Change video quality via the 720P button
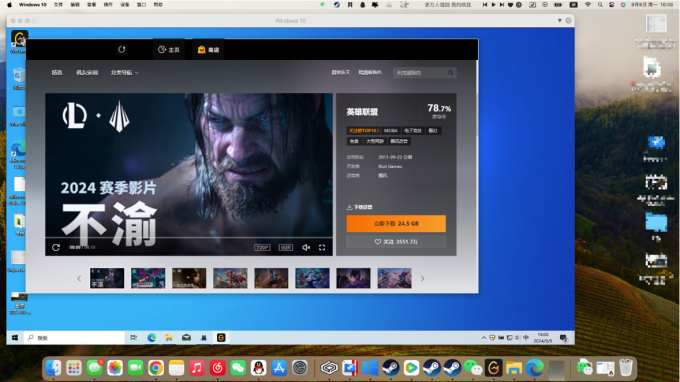The height and width of the screenshot is (382, 680). pyautogui.click(x=262, y=247)
